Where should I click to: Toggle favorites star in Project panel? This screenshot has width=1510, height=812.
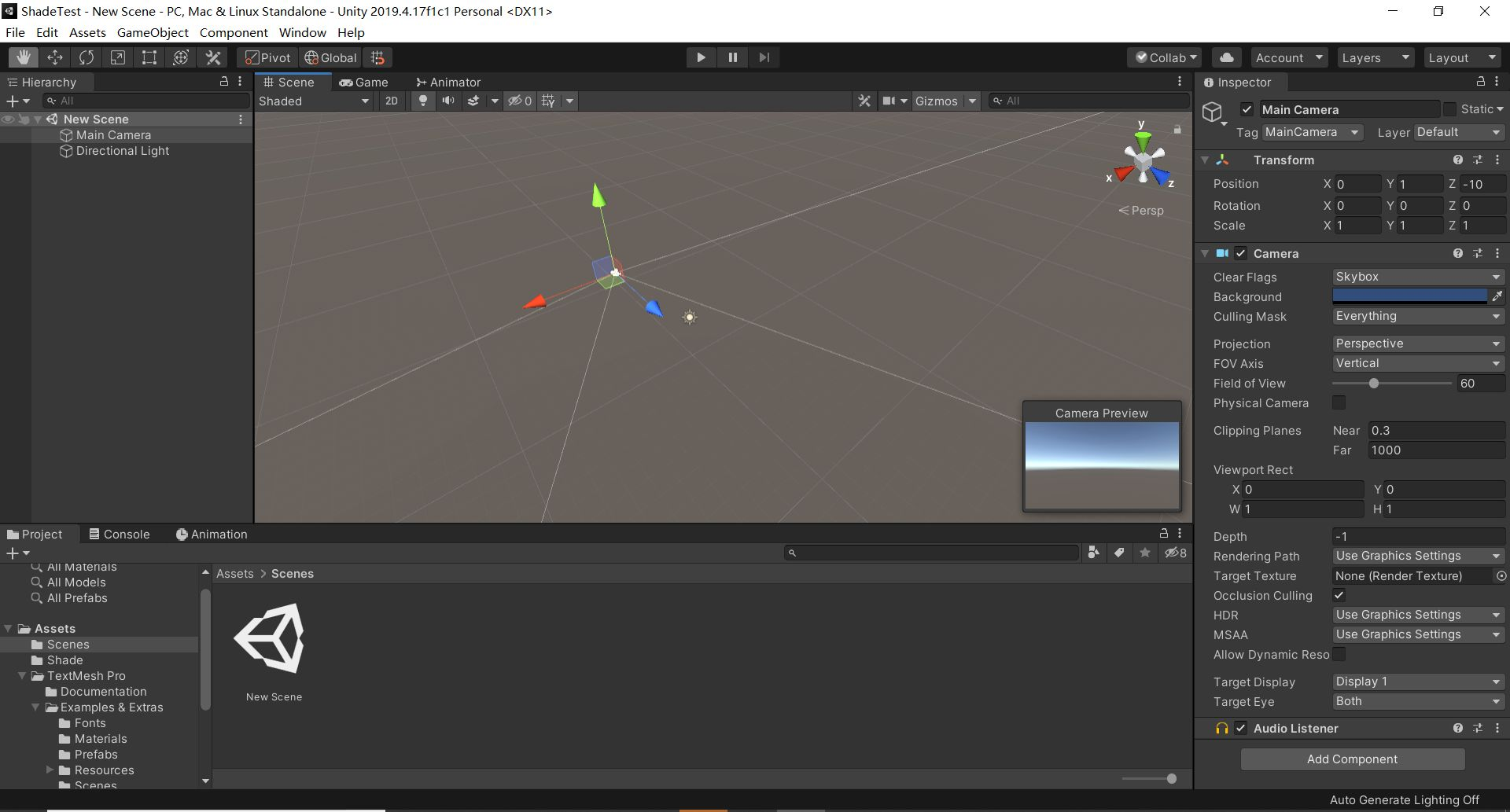click(1145, 553)
